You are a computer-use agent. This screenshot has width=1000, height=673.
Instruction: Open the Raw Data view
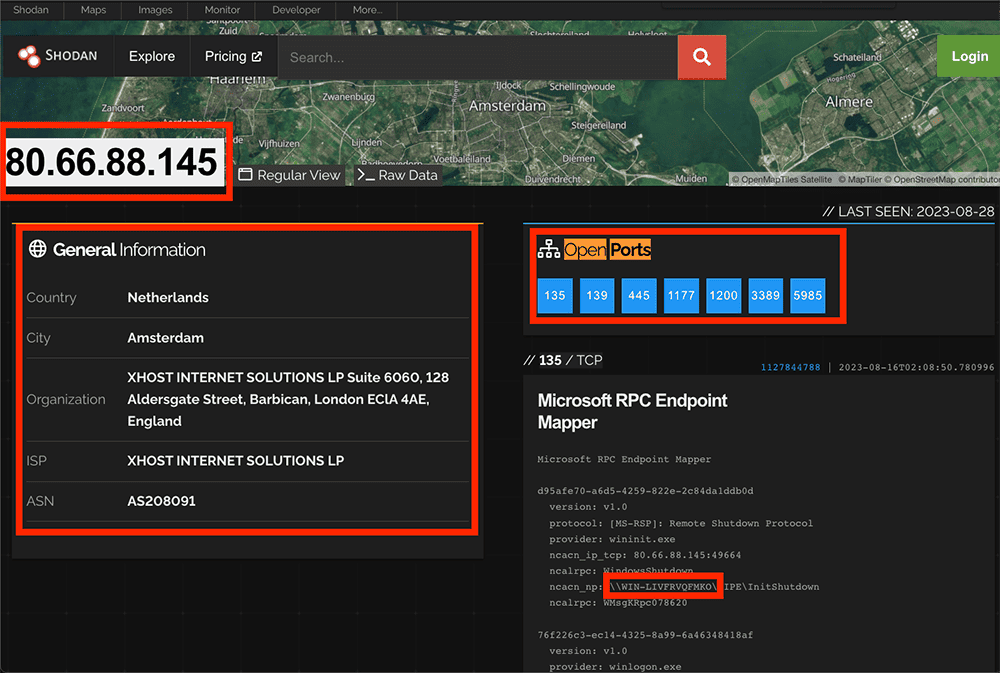coord(397,175)
